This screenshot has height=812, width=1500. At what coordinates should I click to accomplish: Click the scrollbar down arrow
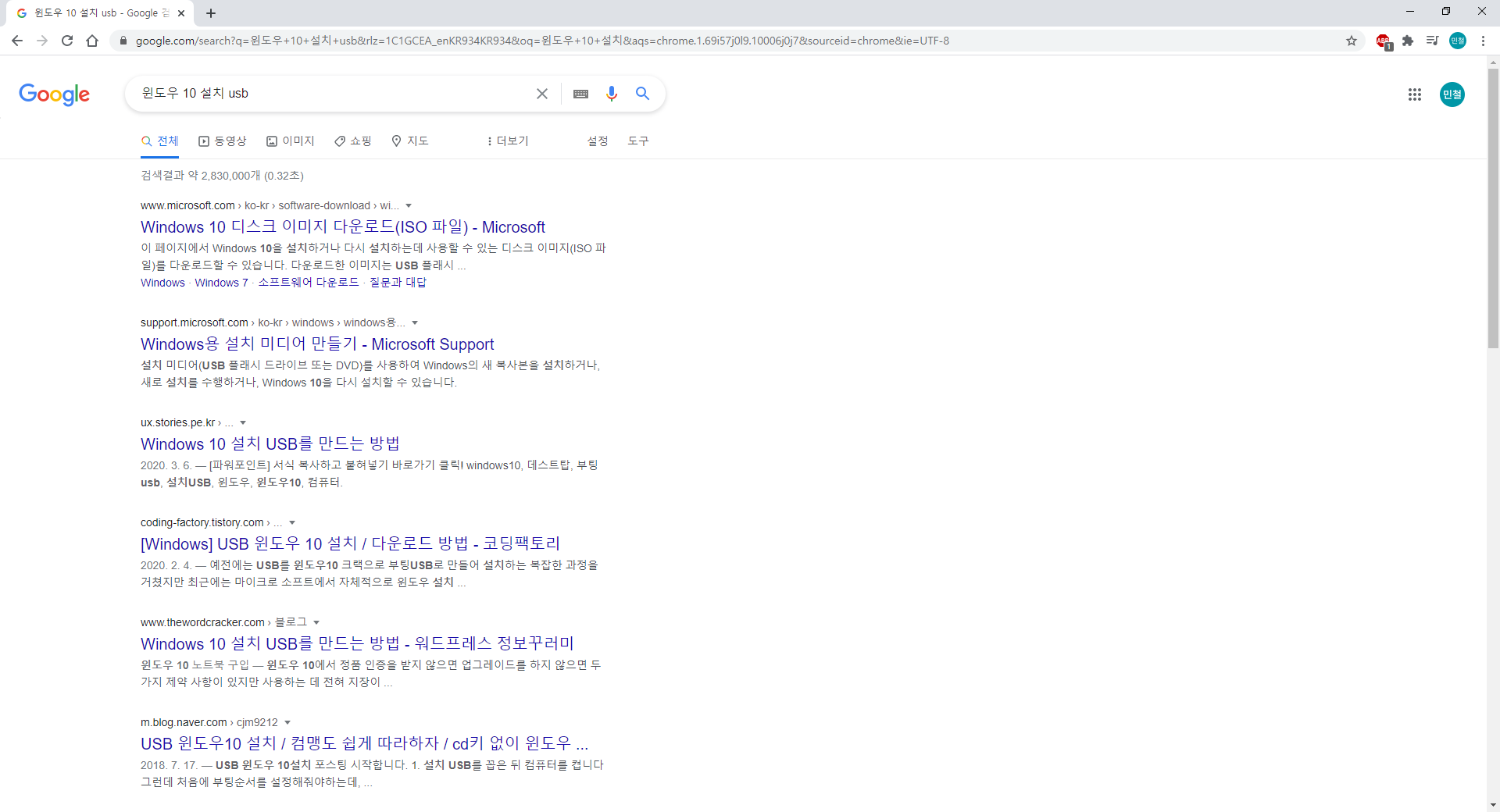click(x=1493, y=805)
